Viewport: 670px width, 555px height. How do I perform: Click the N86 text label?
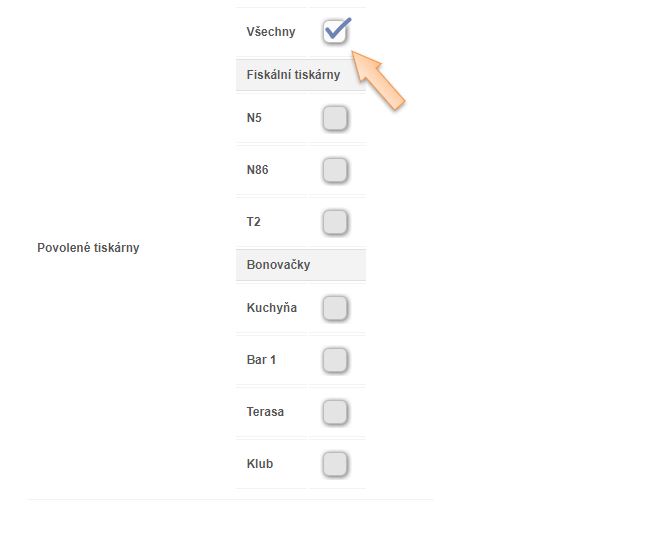[x=257, y=170]
